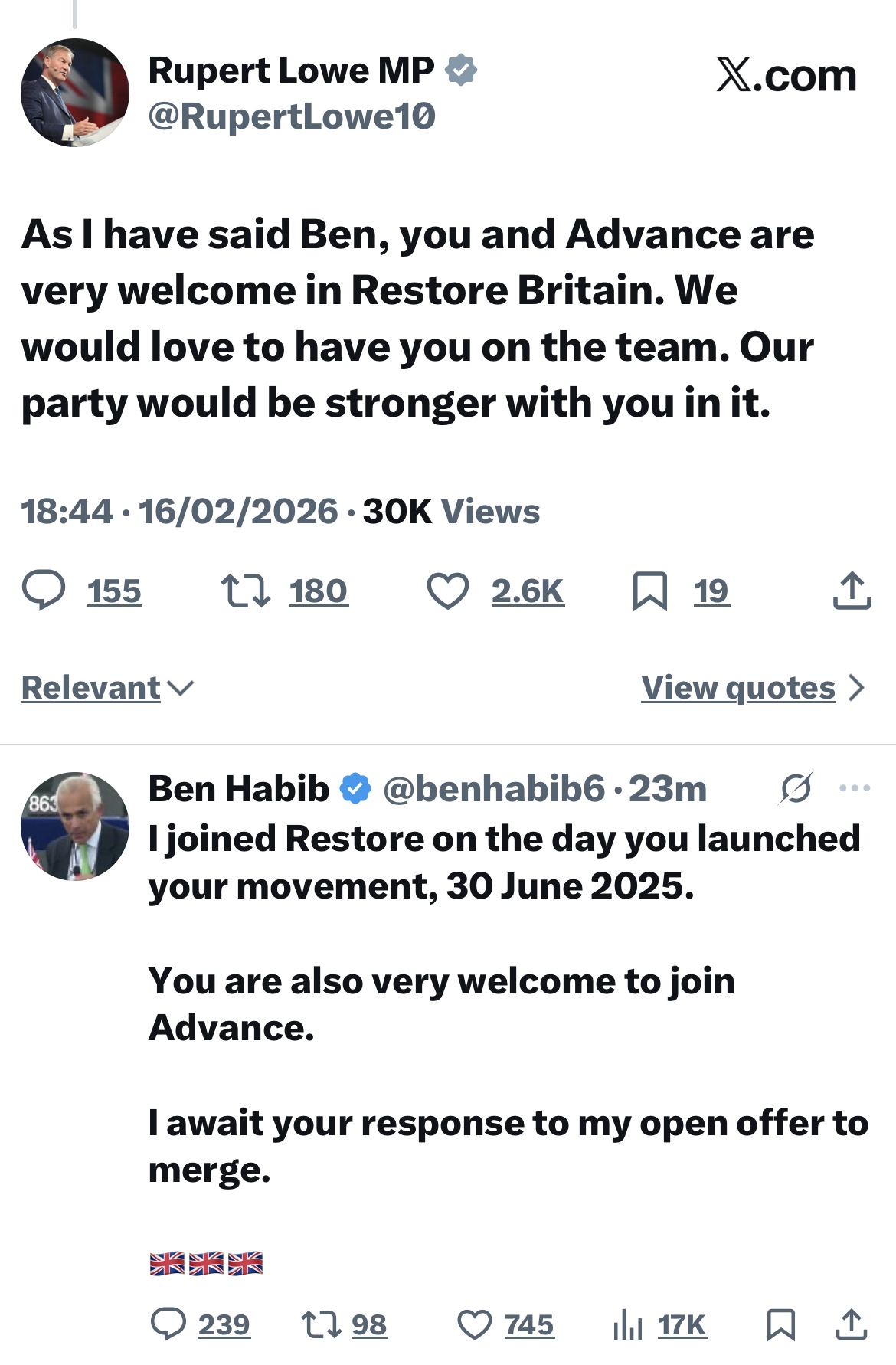Screen dimensions: 896x1365
Task: View analytics for Ben Habib's reply
Action: tap(628, 1324)
